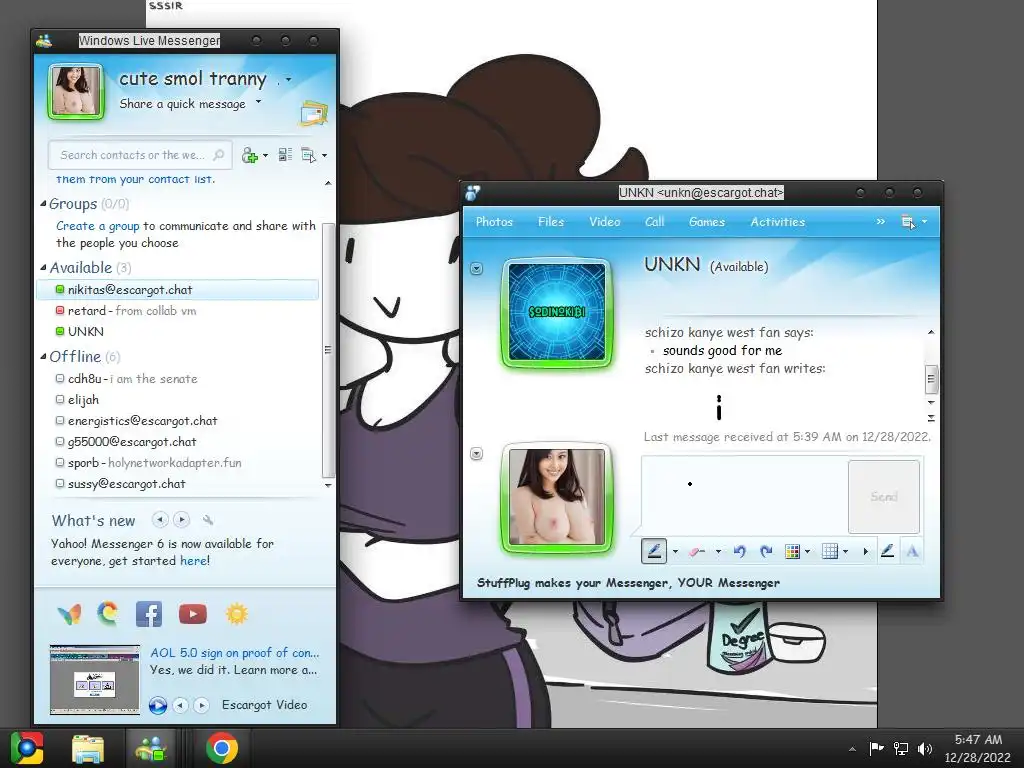Open network icon in system tray

click(x=901, y=749)
